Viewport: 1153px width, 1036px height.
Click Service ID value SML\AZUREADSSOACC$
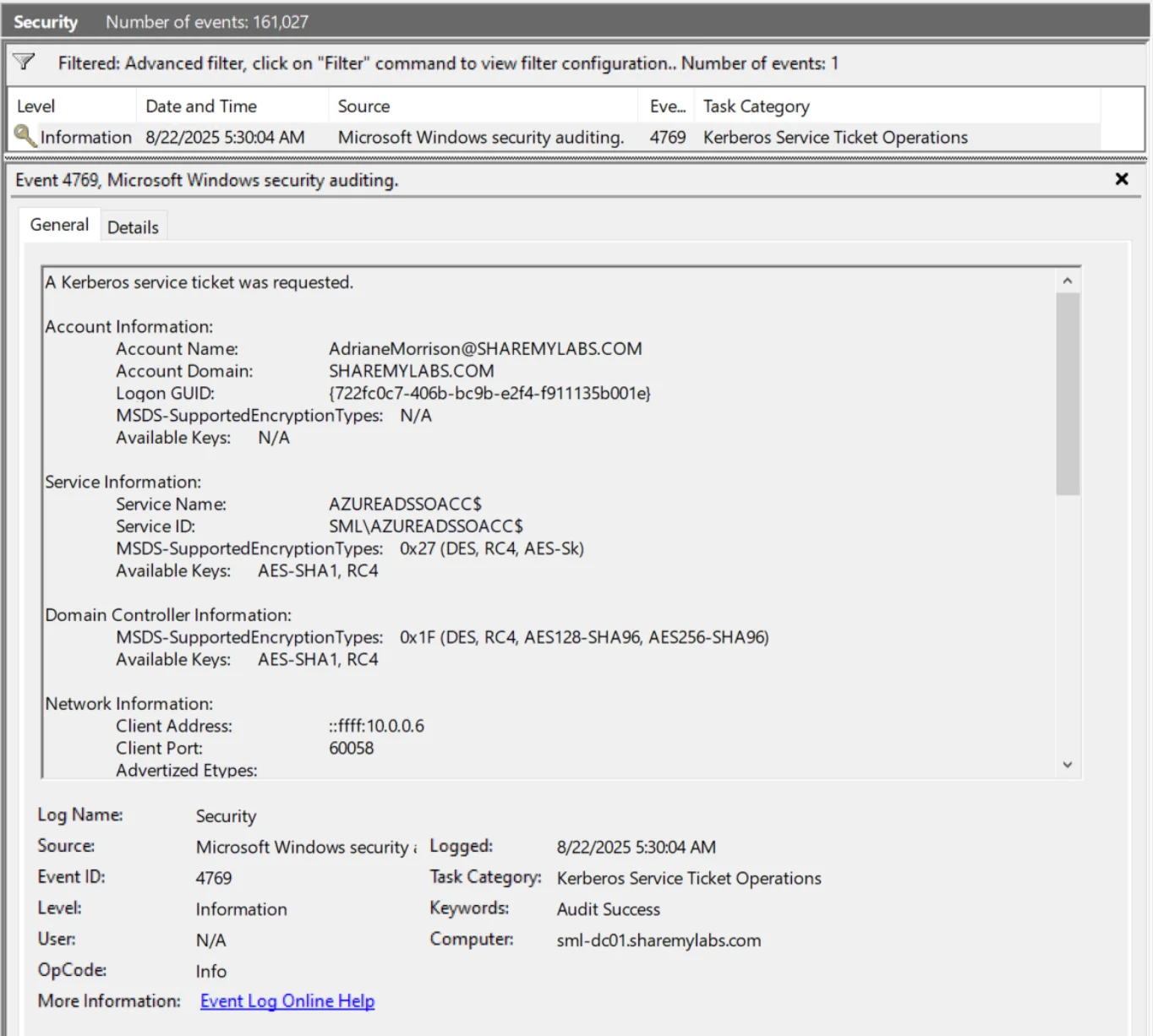click(426, 526)
